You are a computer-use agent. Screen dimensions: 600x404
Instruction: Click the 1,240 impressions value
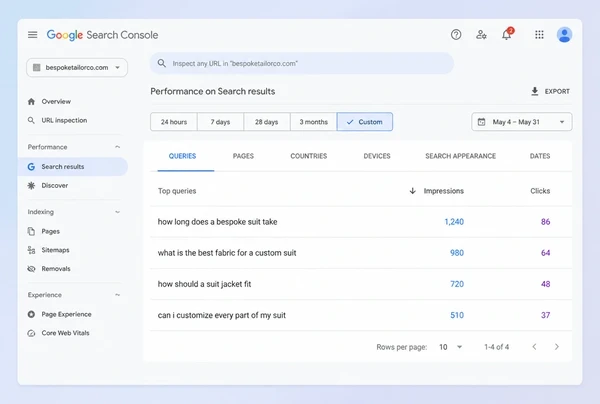click(454, 222)
